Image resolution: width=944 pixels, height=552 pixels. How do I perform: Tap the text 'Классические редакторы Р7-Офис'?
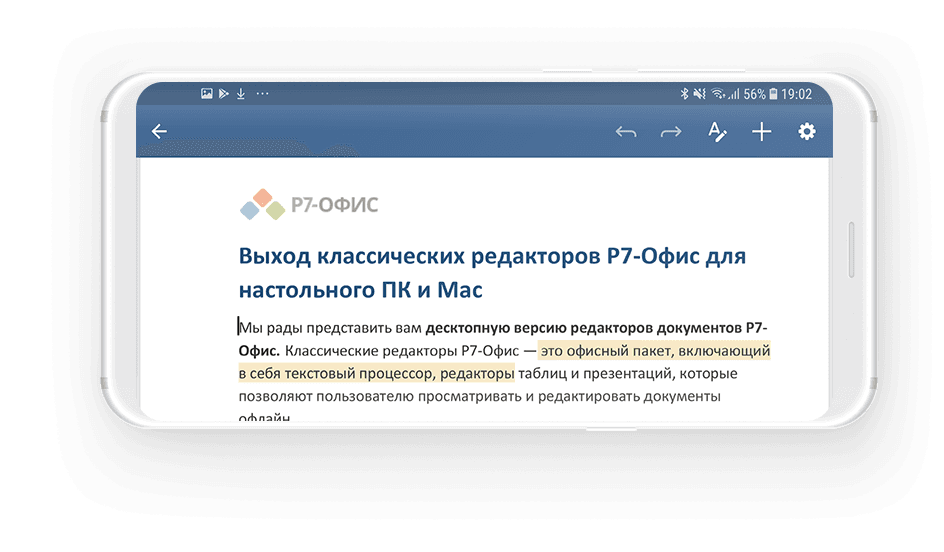402,350
